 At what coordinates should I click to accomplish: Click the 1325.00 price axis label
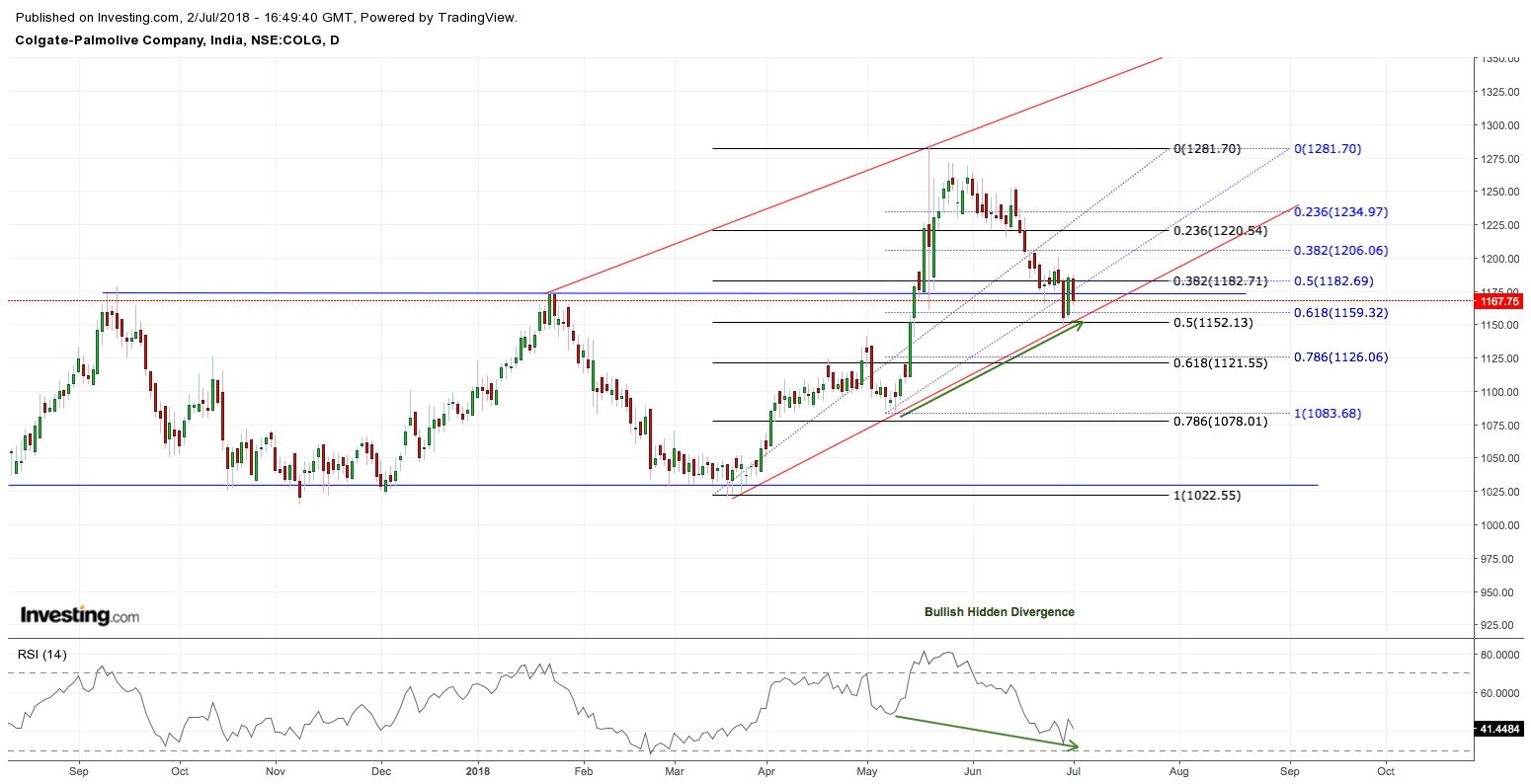coord(1500,92)
